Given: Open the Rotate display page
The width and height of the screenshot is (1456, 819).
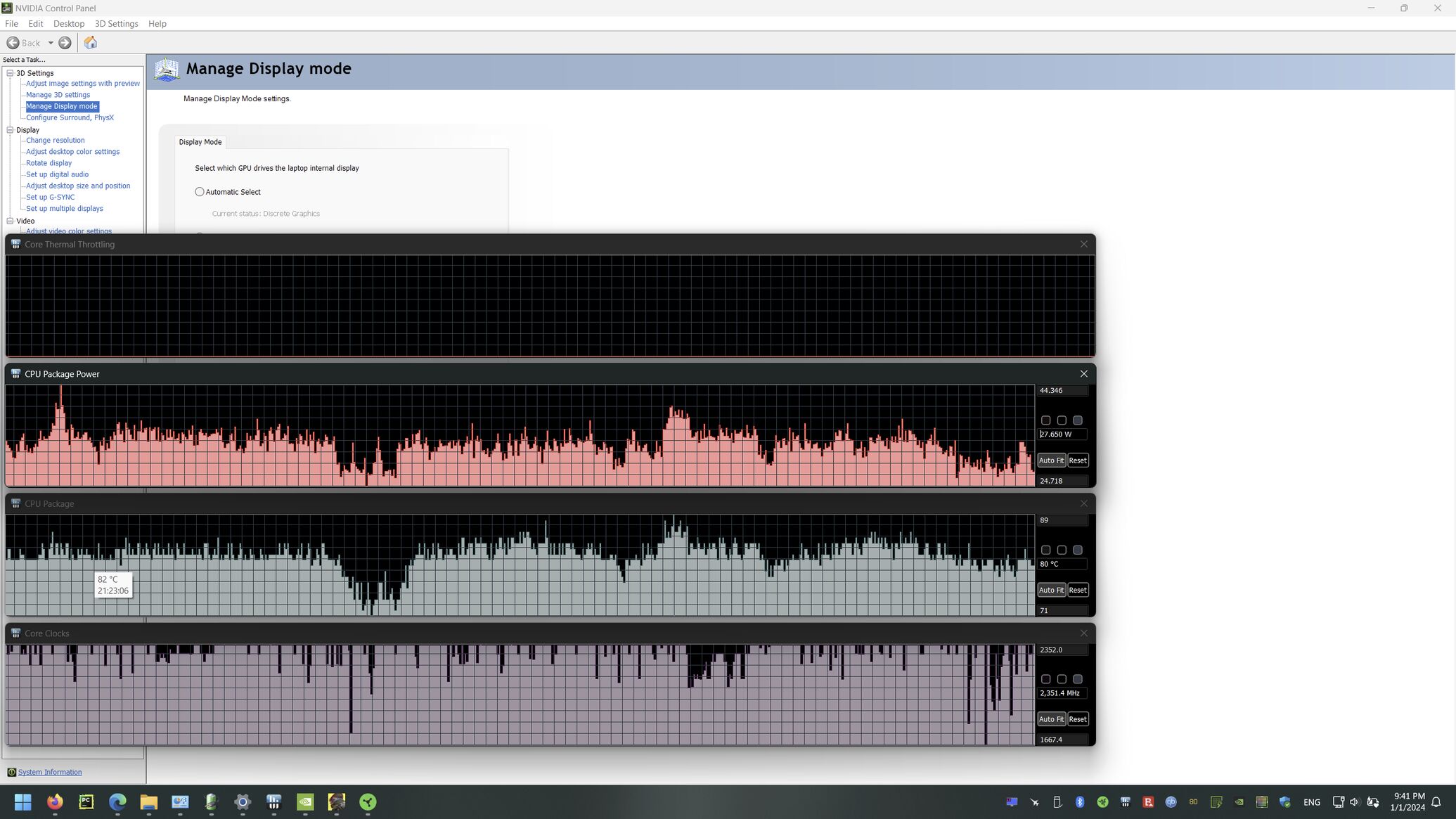Looking at the screenshot, I should [x=49, y=163].
